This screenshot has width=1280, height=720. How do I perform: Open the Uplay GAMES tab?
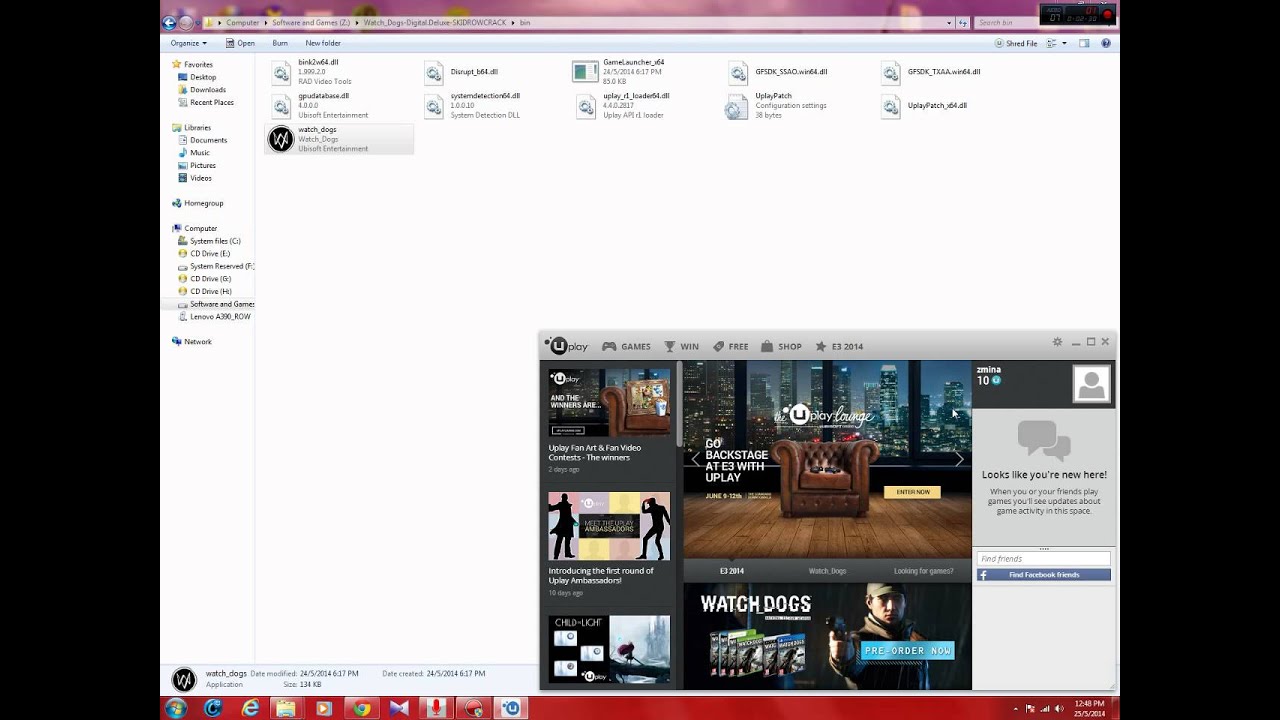point(626,346)
